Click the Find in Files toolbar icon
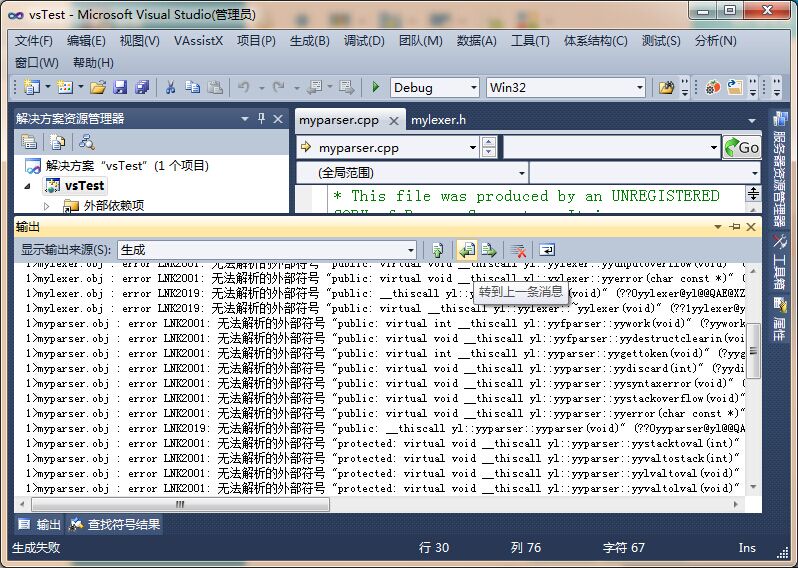798x568 pixels. [x=666, y=88]
